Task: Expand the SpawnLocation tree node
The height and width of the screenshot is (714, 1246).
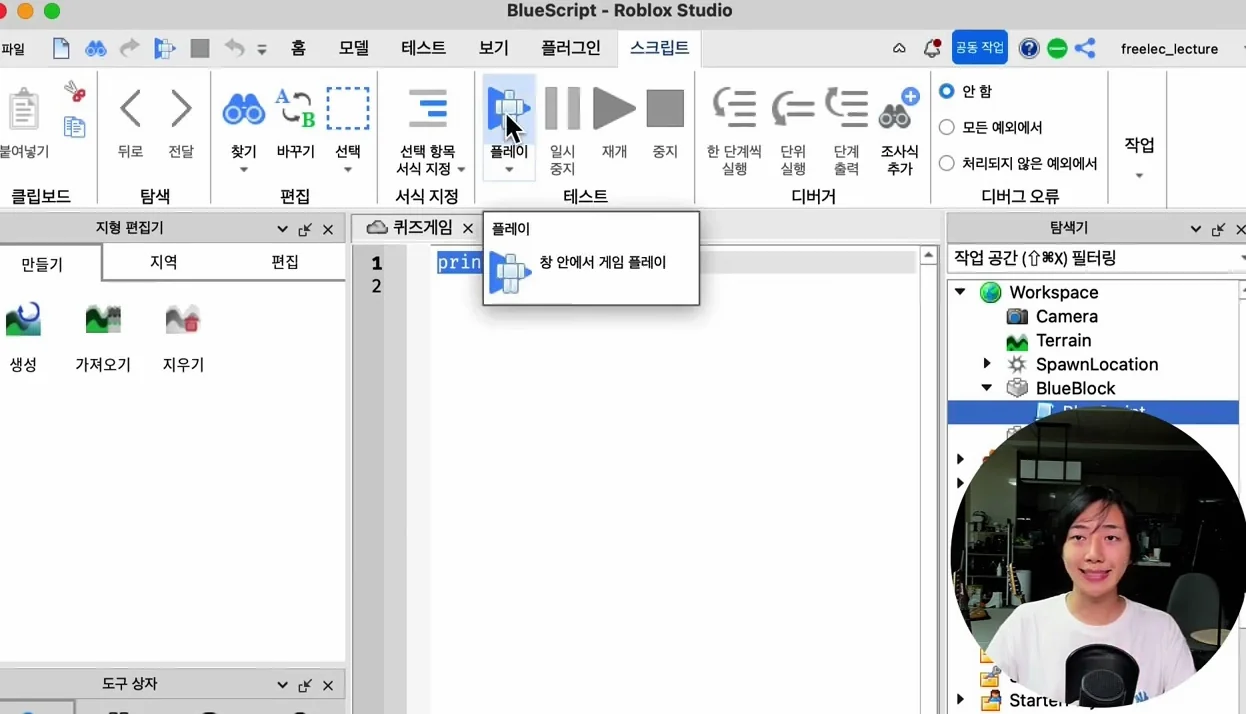Action: point(987,364)
